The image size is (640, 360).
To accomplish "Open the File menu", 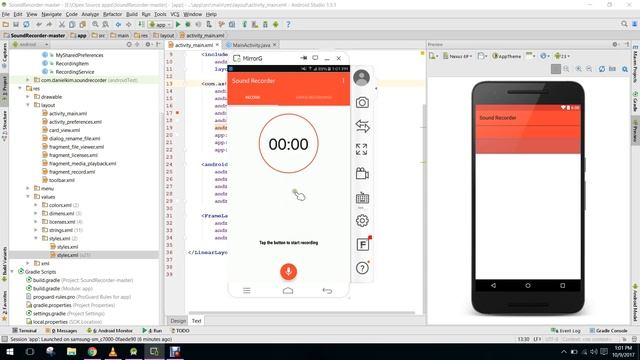I will [6, 14].
